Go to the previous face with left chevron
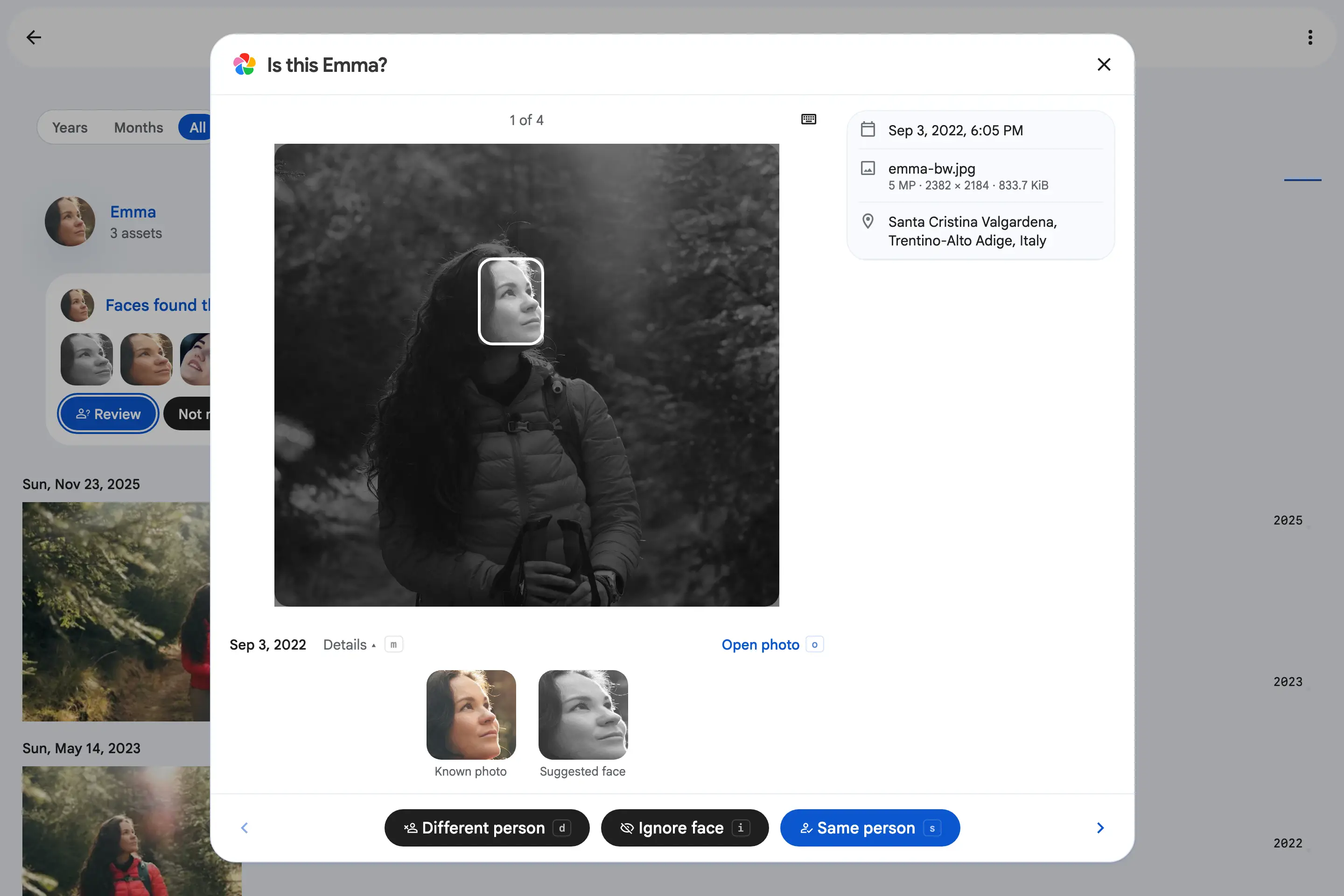The image size is (1344, 896). (245, 827)
